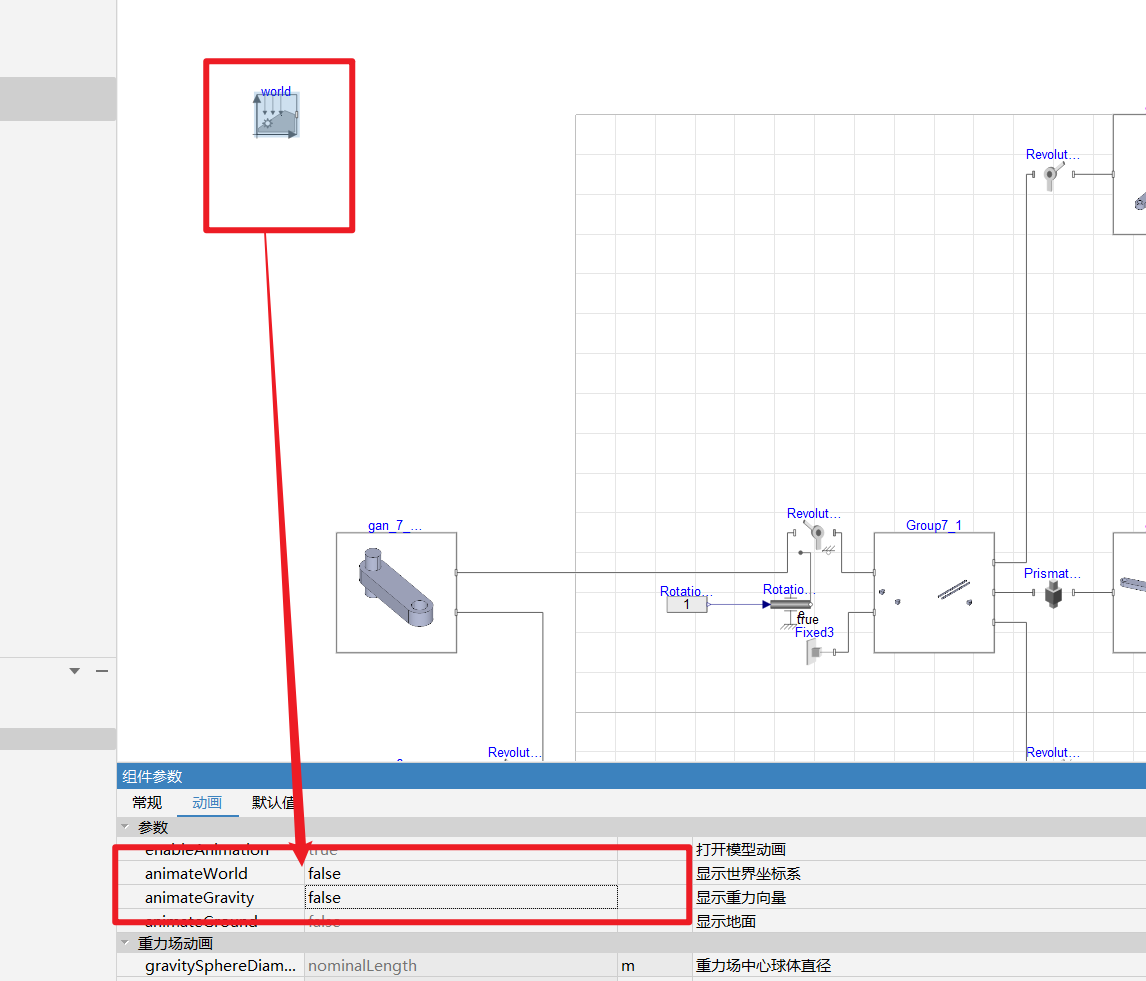
Task: Select the Rotational speed source icon
Action: point(786,605)
